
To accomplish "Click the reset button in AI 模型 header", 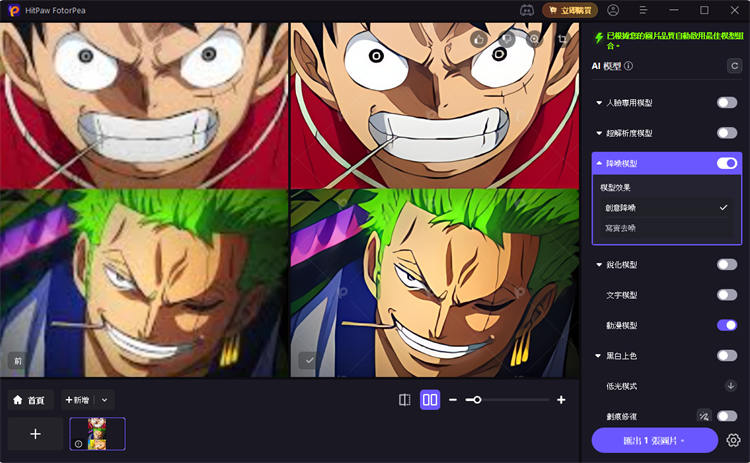I will (x=734, y=66).
